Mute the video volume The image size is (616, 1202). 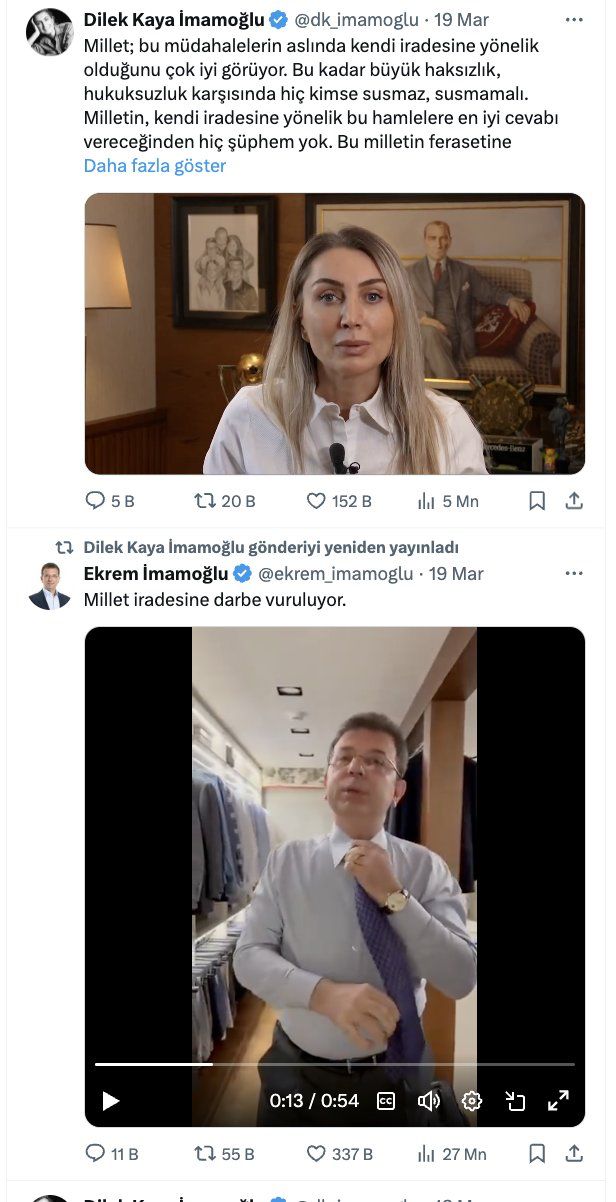(x=429, y=1101)
